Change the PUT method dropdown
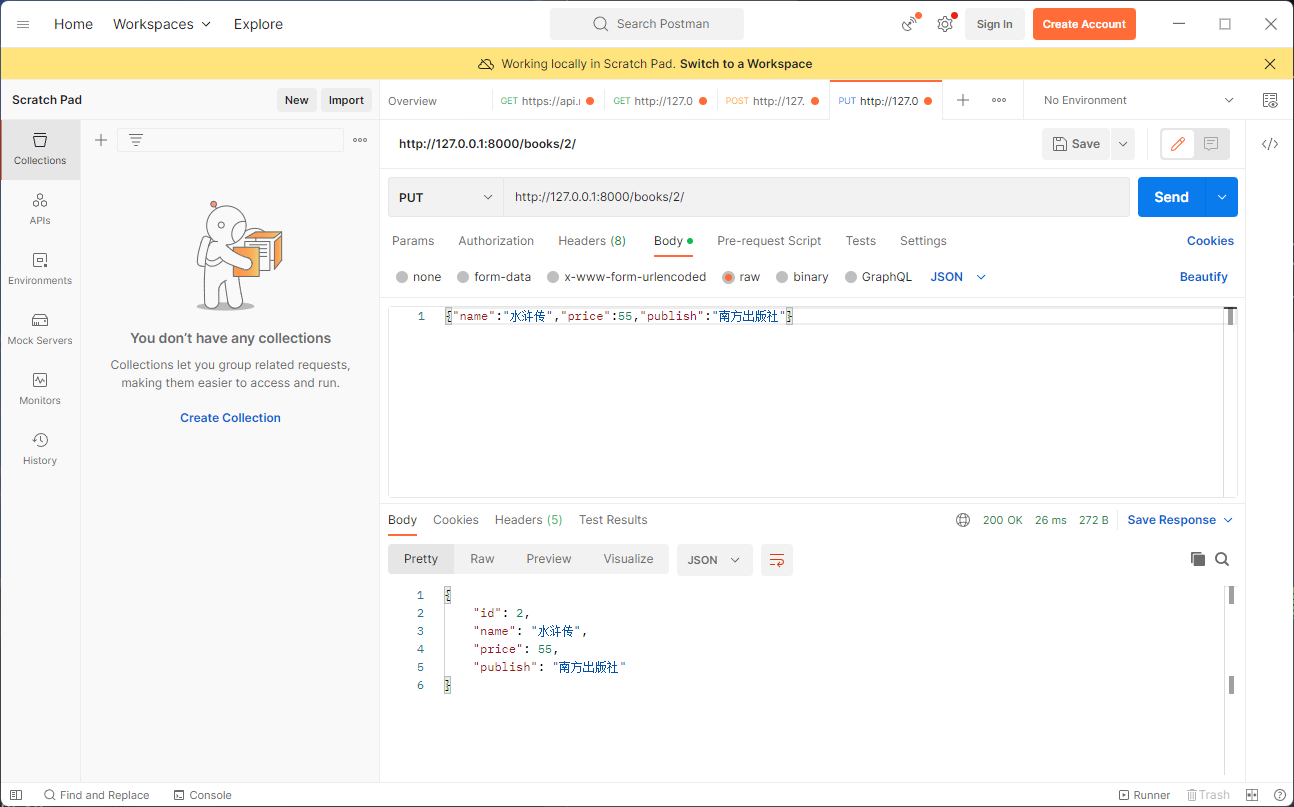 point(446,197)
